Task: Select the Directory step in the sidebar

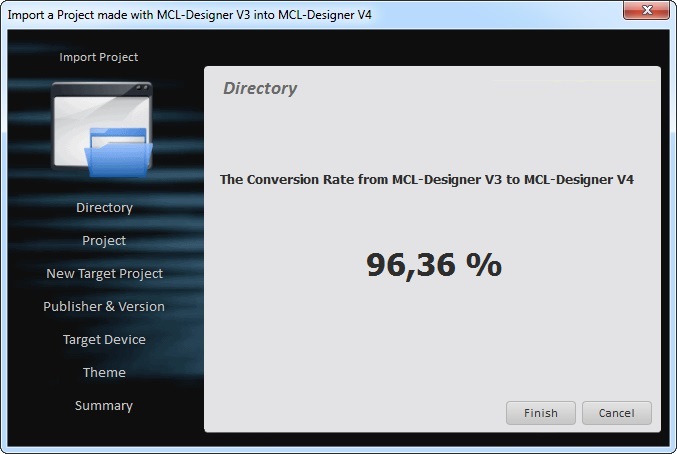Action: point(104,208)
